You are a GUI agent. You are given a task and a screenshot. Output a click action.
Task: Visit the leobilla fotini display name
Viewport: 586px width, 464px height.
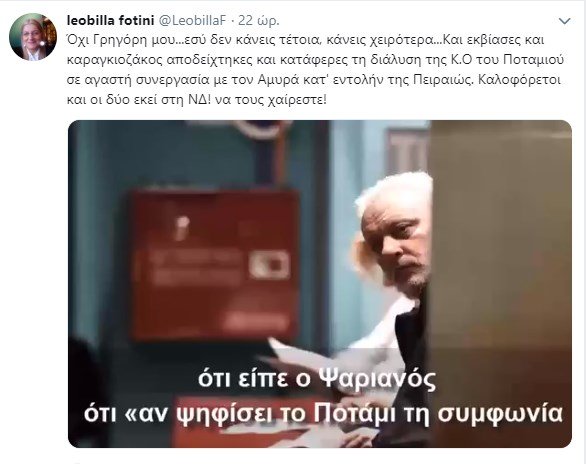110,21
